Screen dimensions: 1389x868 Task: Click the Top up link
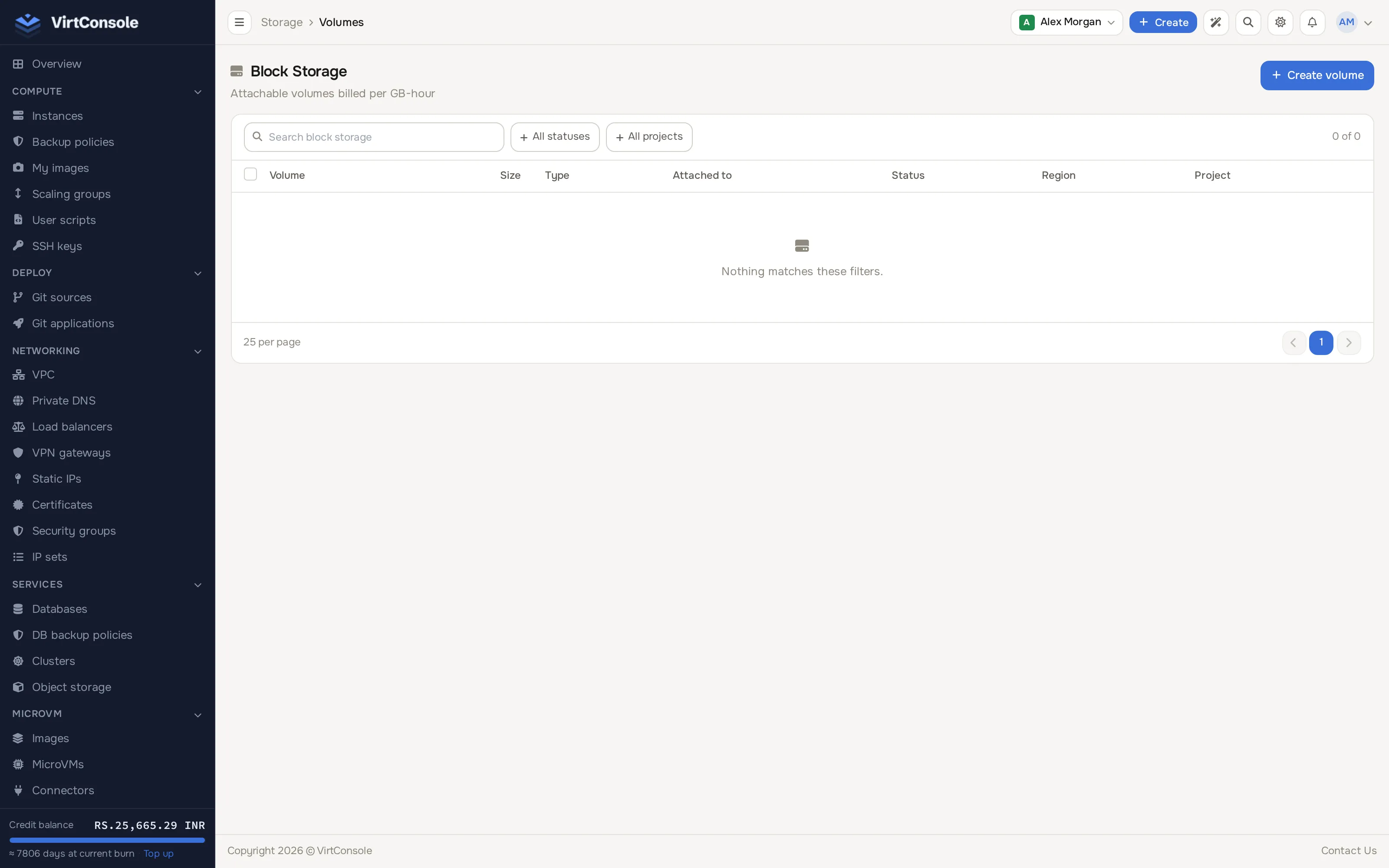(158, 853)
